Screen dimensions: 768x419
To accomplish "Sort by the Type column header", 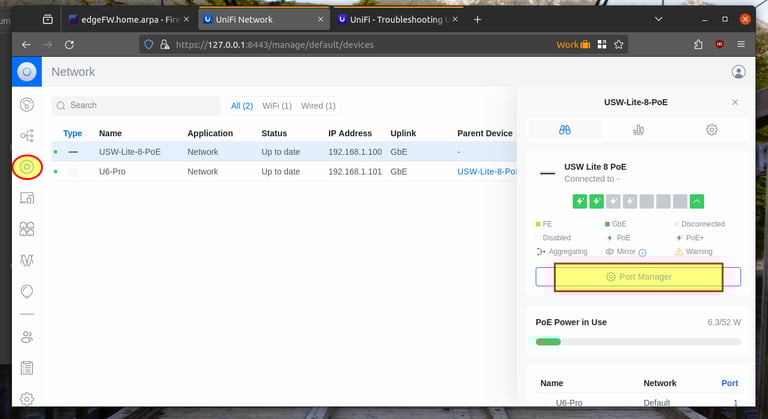I will point(72,133).
